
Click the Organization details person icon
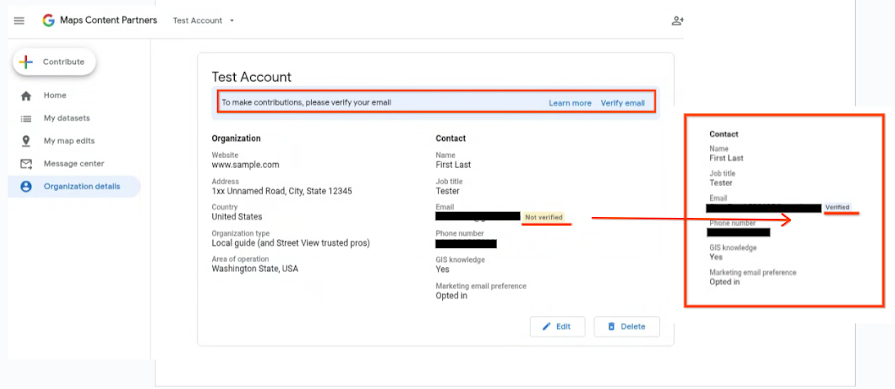(26, 187)
